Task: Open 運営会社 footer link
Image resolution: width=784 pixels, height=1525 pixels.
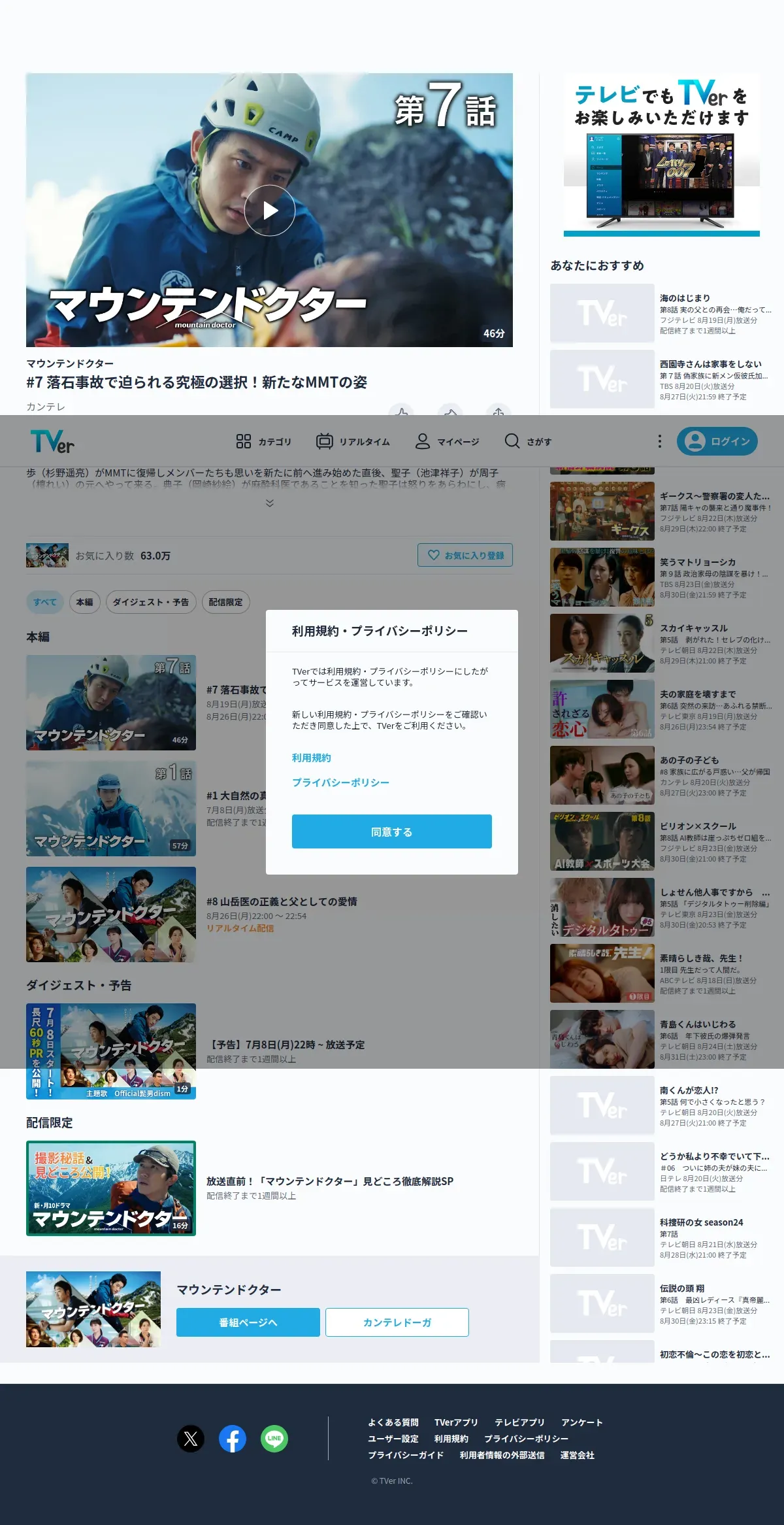Action: (x=578, y=1455)
